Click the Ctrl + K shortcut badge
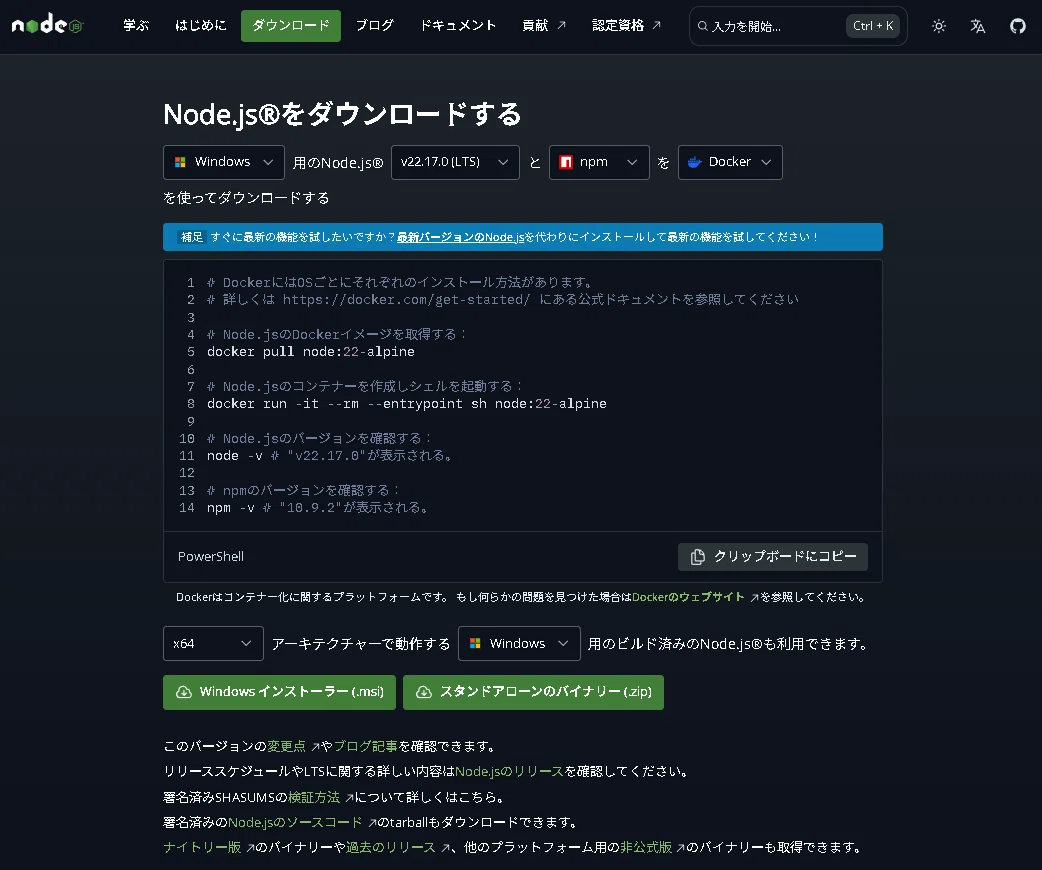1042x870 pixels. pyautogui.click(x=873, y=26)
